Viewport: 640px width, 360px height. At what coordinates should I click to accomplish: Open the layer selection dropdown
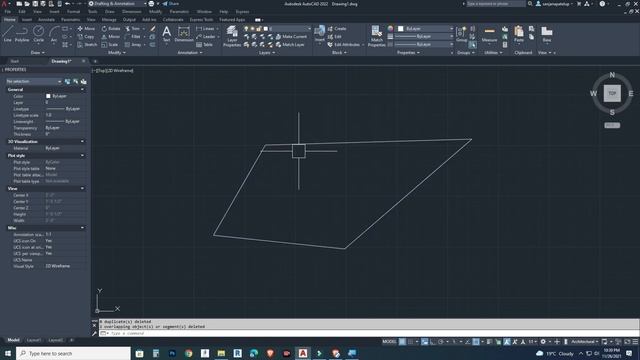pyautogui.click(x=287, y=29)
